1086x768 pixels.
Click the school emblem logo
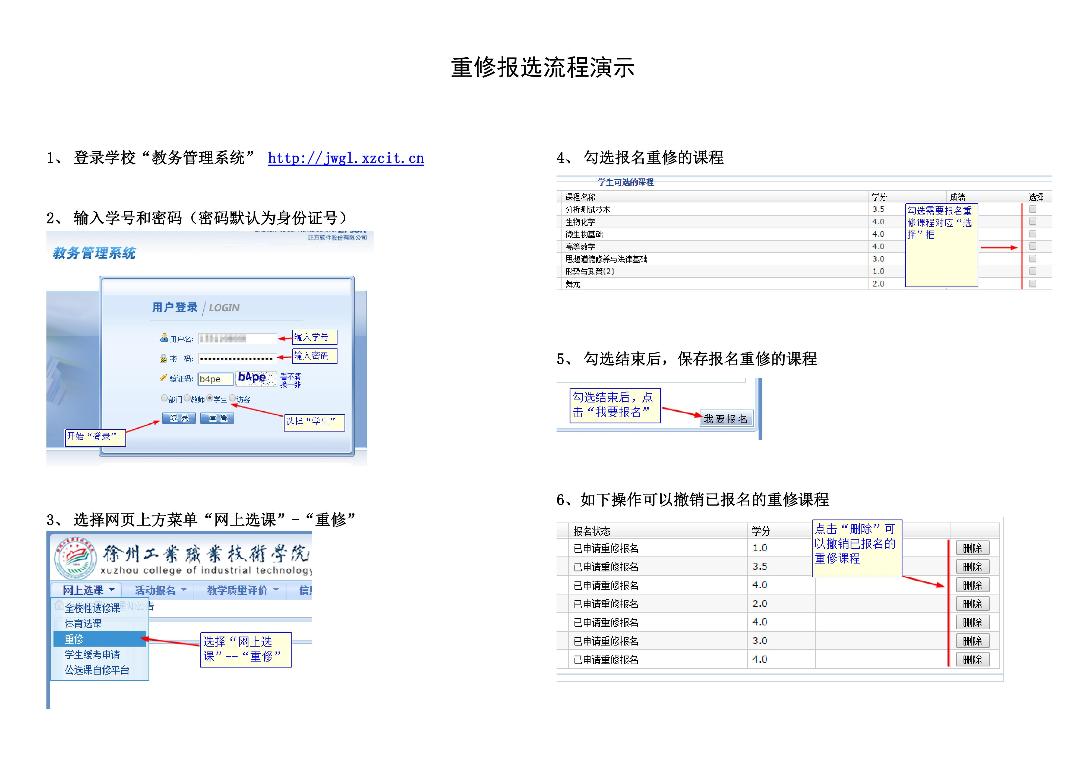pyautogui.click(x=75, y=558)
